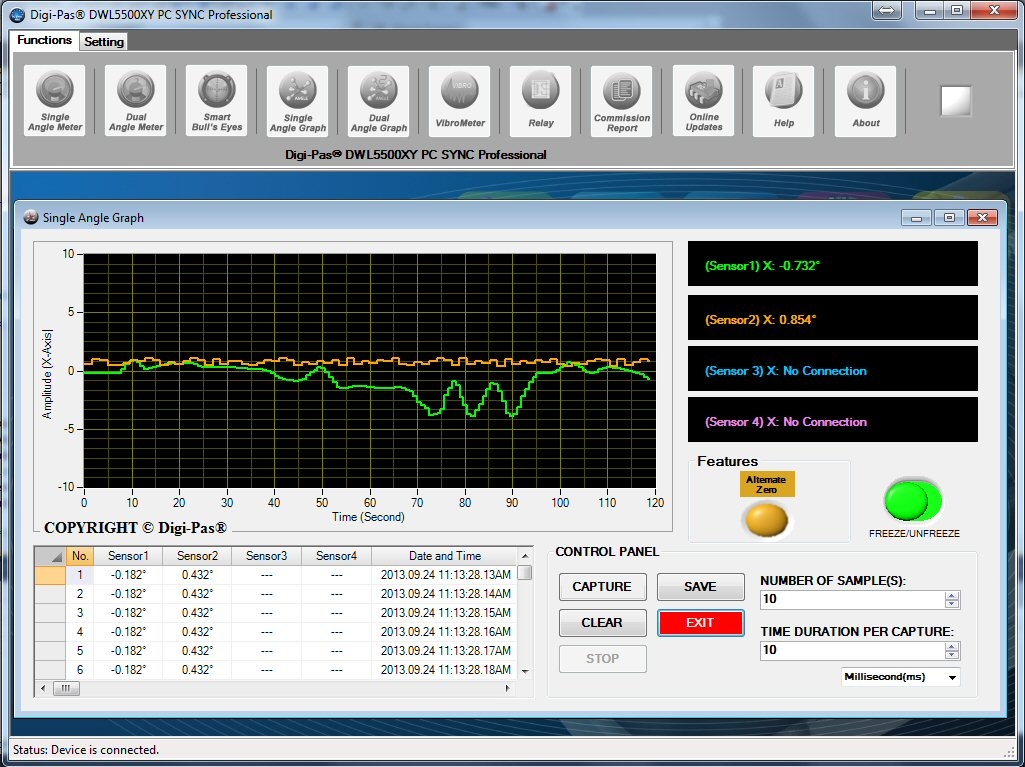Viewport: 1025px width, 767px height.
Task: Switch to the Setting tab
Action: point(104,42)
